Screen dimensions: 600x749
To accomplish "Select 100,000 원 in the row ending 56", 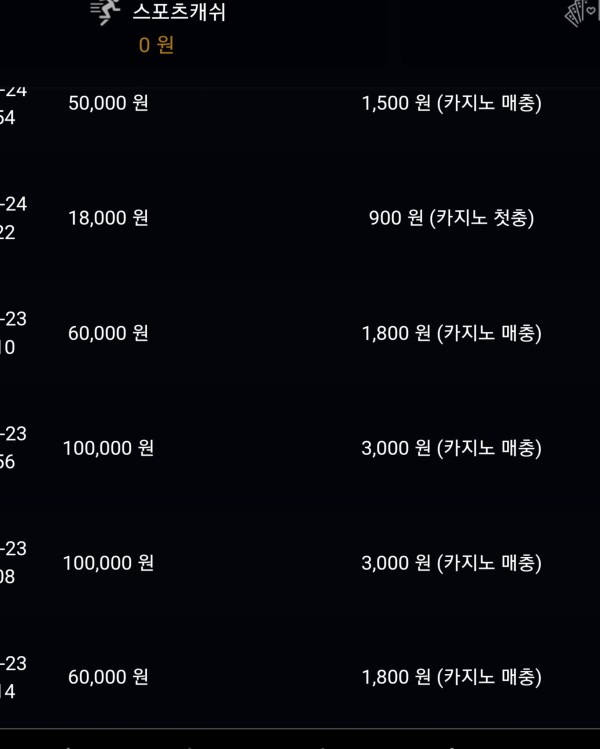I will 108,448.
